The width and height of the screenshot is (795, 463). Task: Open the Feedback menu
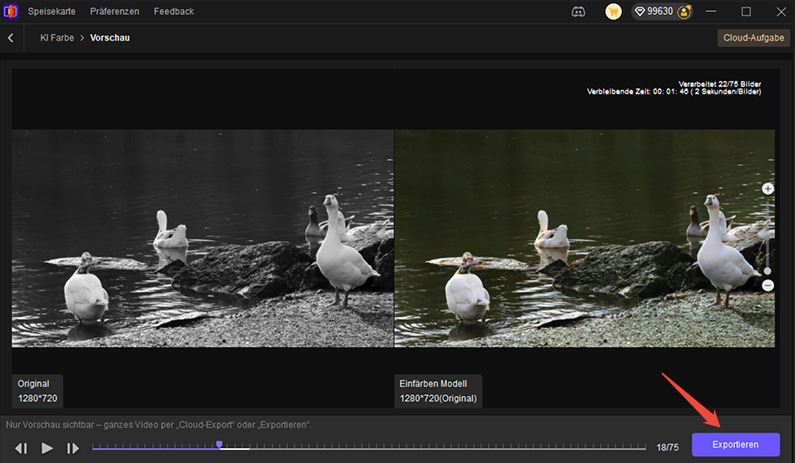174,12
